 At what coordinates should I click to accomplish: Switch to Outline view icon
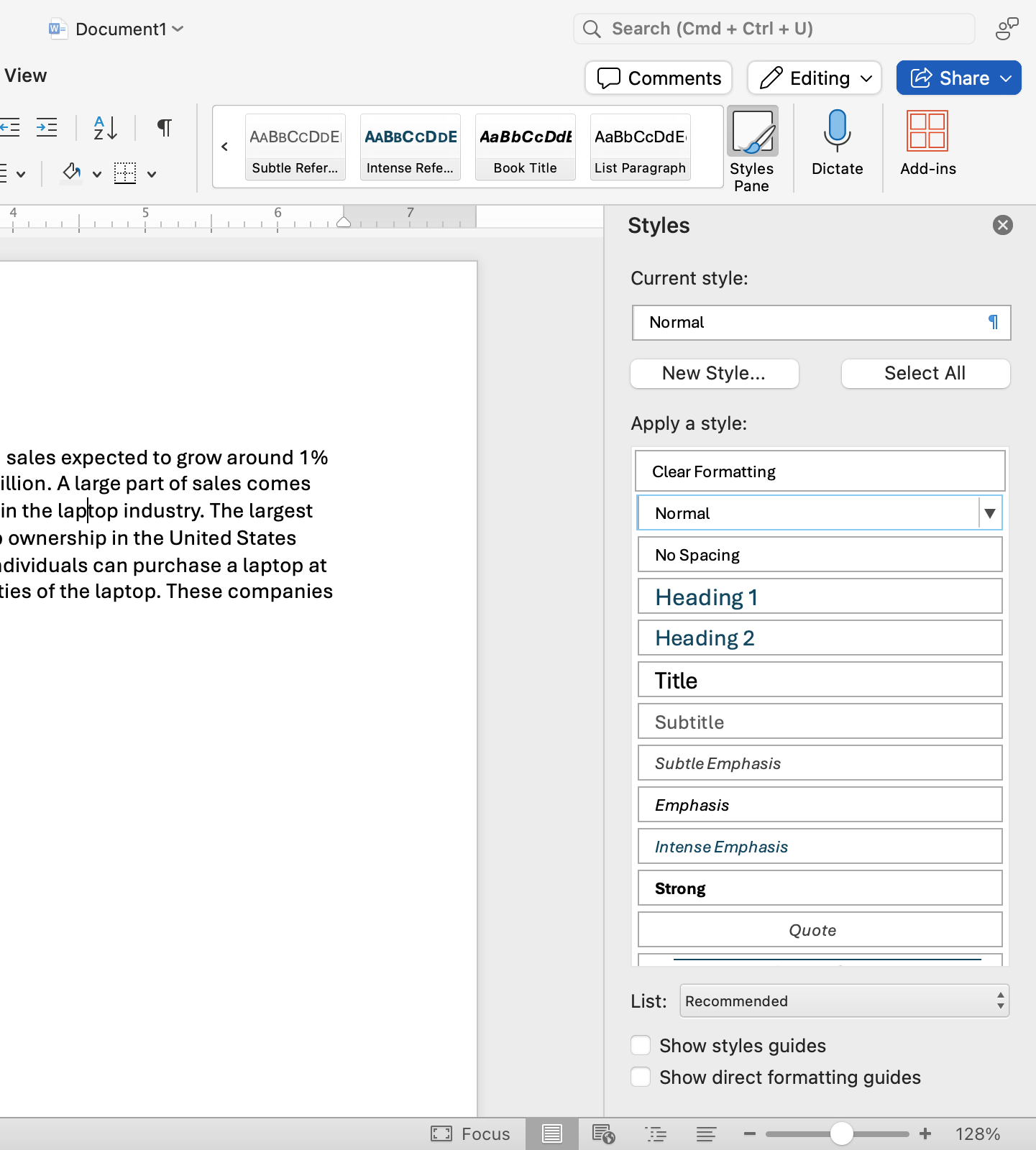click(656, 1134)
